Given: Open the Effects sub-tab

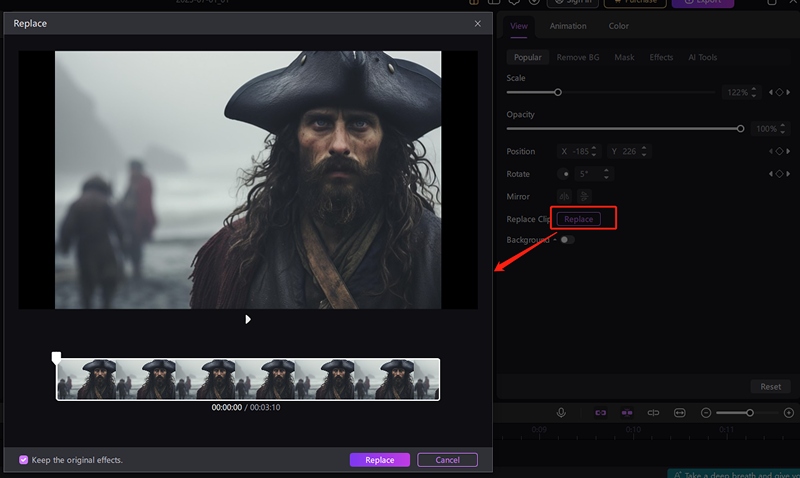Looking at the screenshot, I should click(x=661, y=57).
